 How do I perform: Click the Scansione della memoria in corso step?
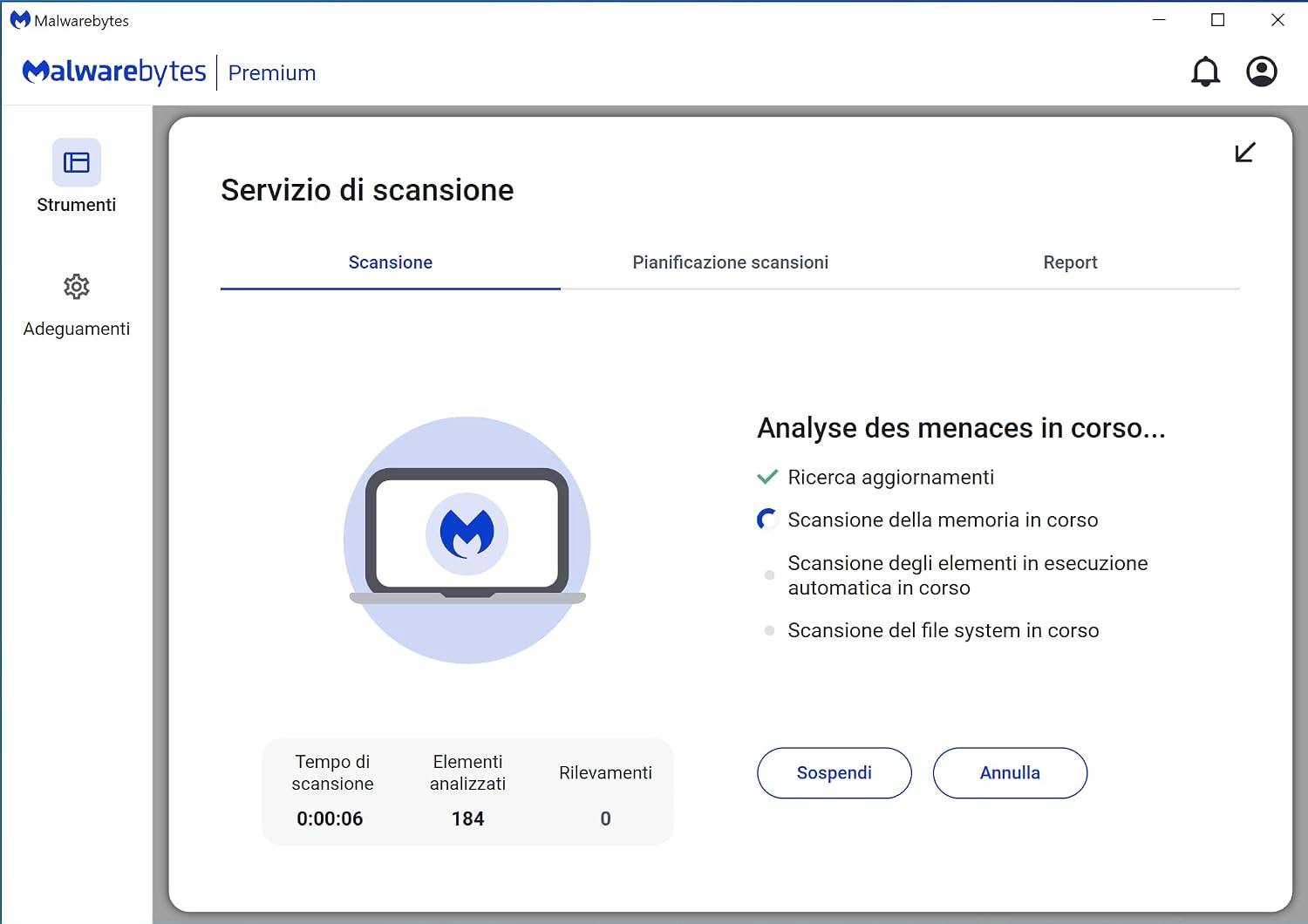pyautogui.click(x=943, y=520)
